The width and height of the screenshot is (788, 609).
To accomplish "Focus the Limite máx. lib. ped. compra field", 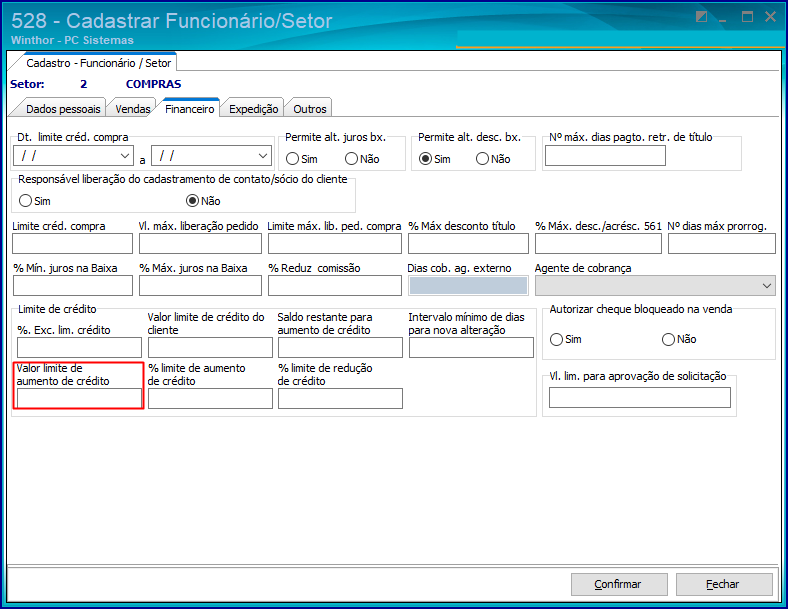I will pyautogui.click(x=335, y=244).
